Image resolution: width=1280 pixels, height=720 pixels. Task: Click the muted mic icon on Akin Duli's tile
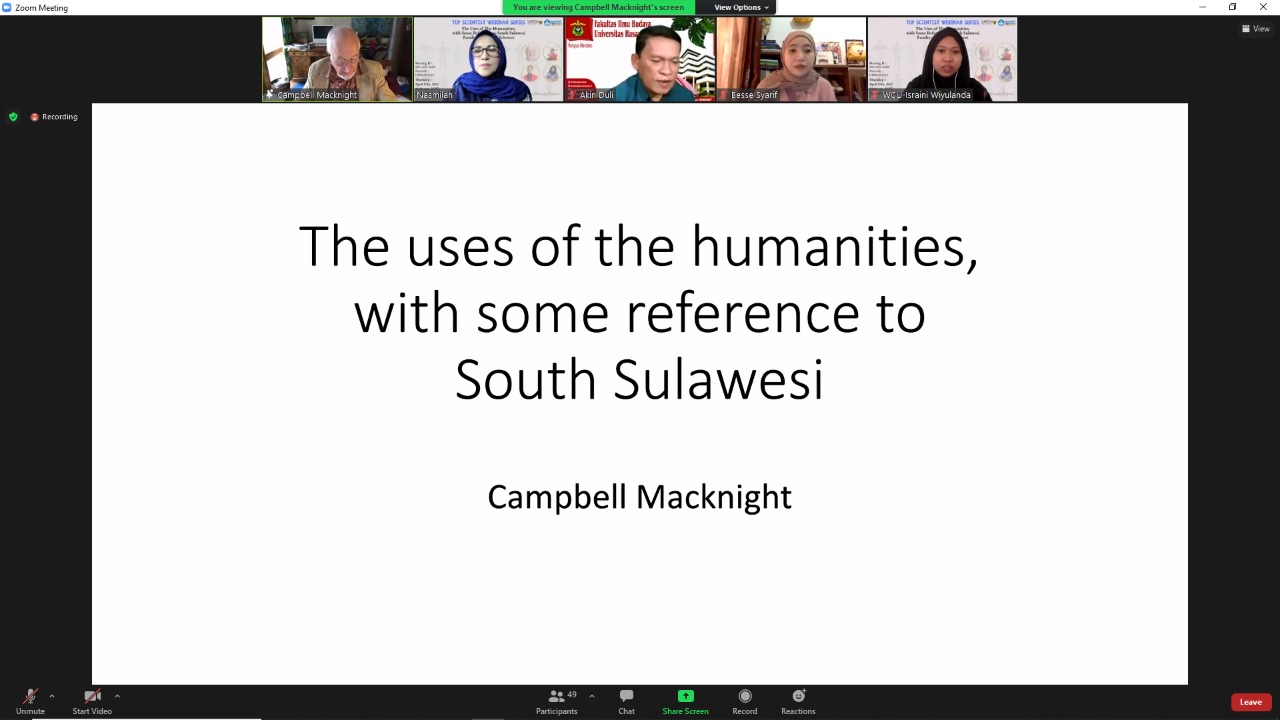click(x=573, y=95)
